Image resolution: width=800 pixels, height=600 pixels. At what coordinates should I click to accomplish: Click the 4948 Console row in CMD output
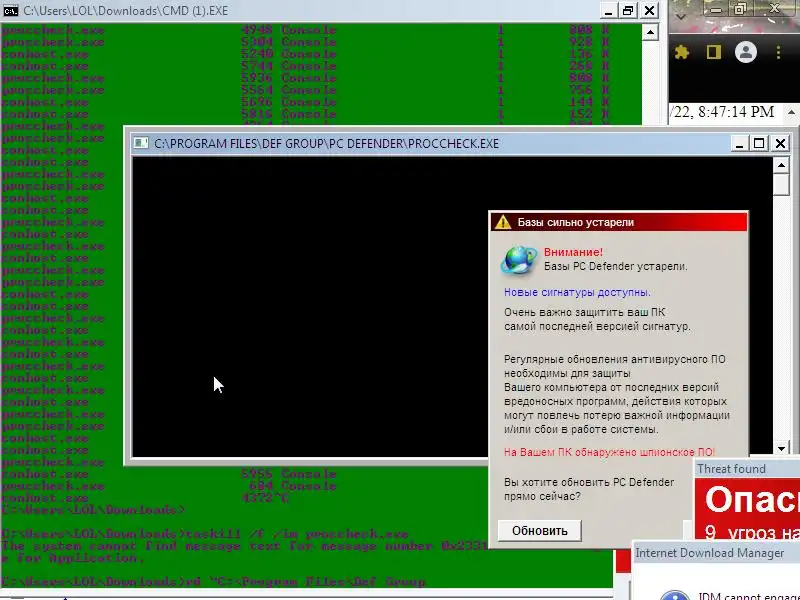click(x=289, y=30)
